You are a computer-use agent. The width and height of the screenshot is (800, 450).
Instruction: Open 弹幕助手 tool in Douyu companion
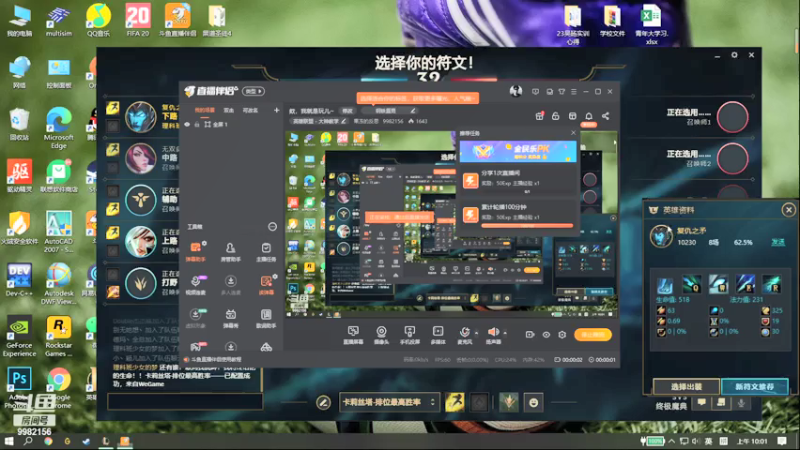196,252
